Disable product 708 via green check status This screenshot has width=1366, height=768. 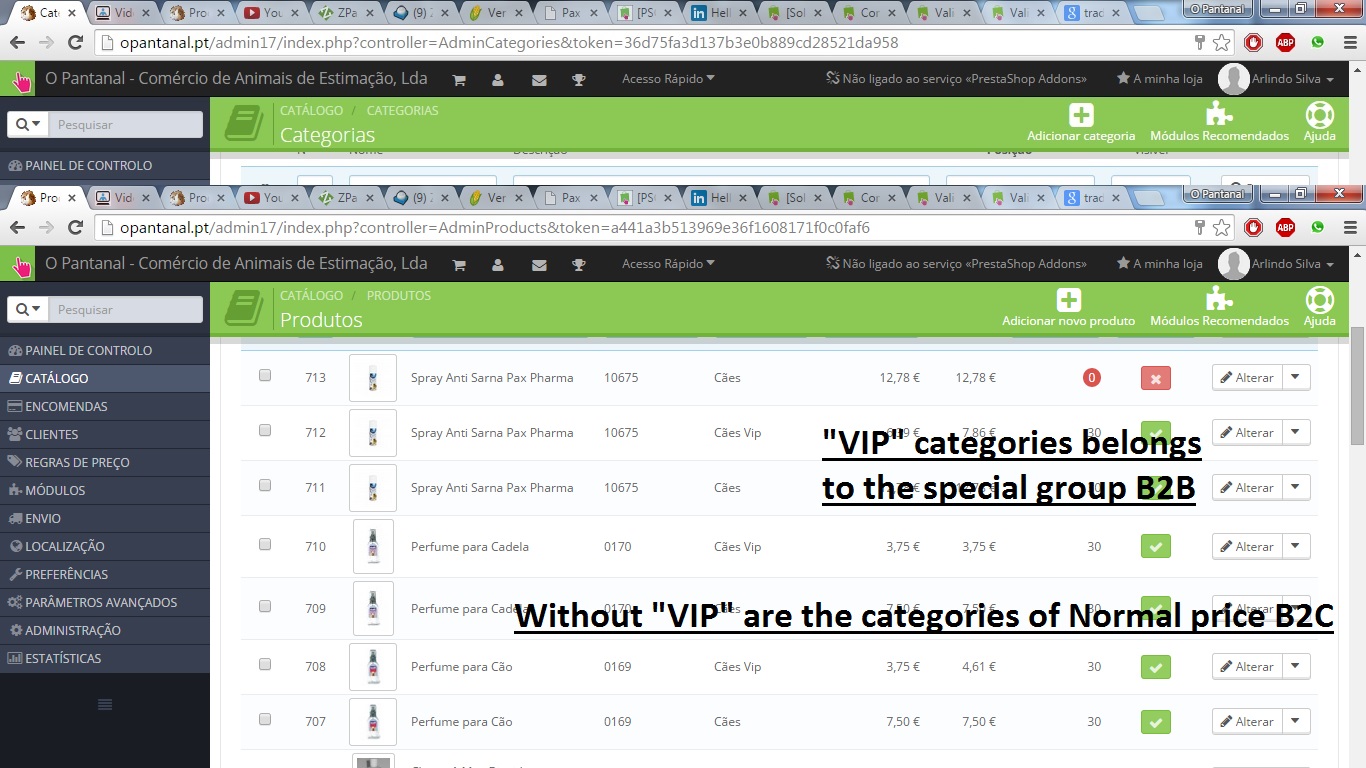(x=1155, y=667)
